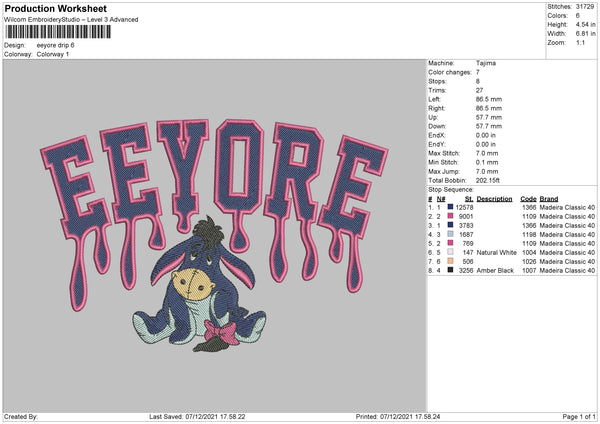The image size is (600, 424).
Task: Select the pink swatch beside 769 stitches
Action: coord(450,243)
